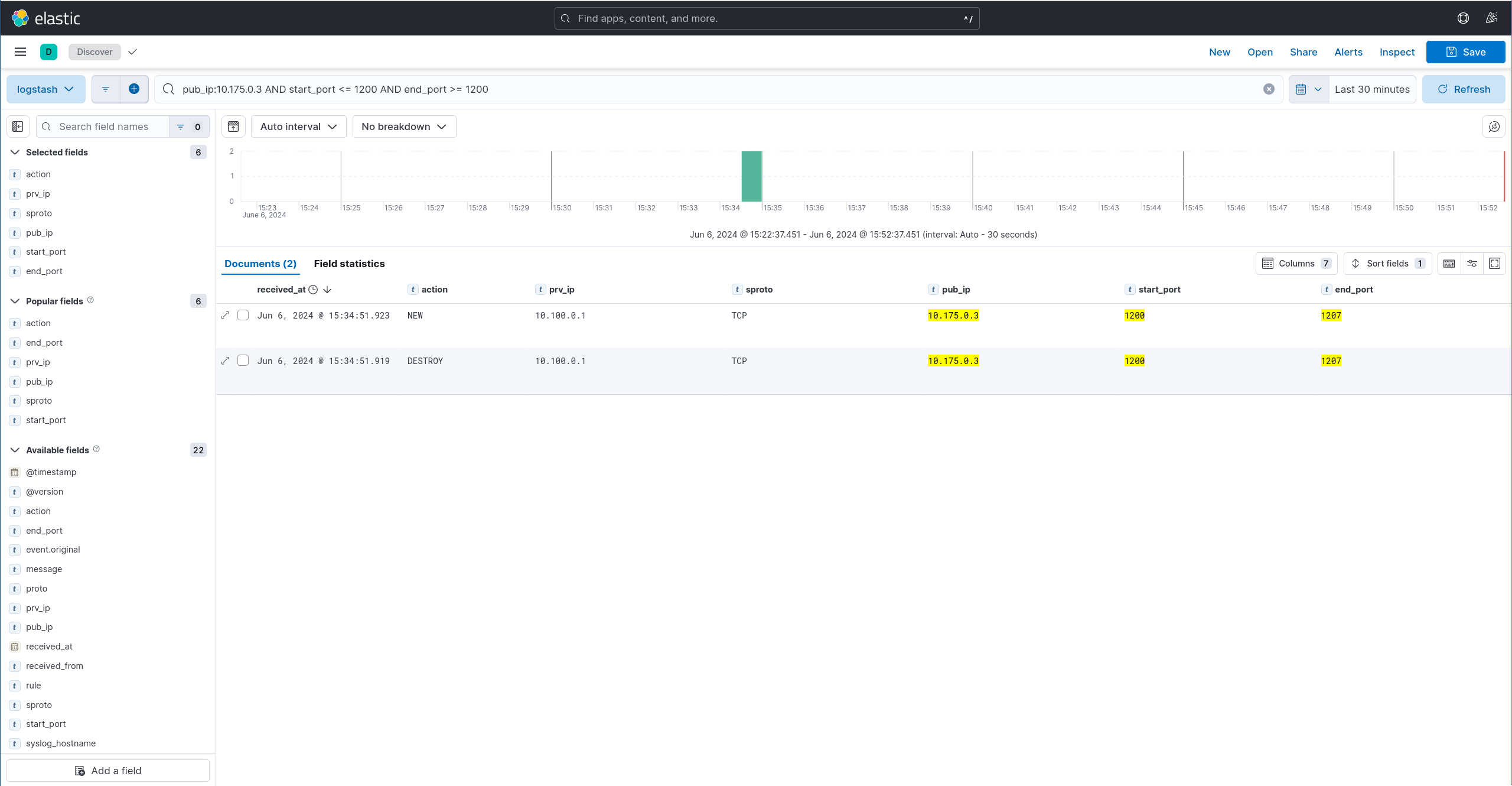Open the No breakdown dropdown

tap(404, 126)
